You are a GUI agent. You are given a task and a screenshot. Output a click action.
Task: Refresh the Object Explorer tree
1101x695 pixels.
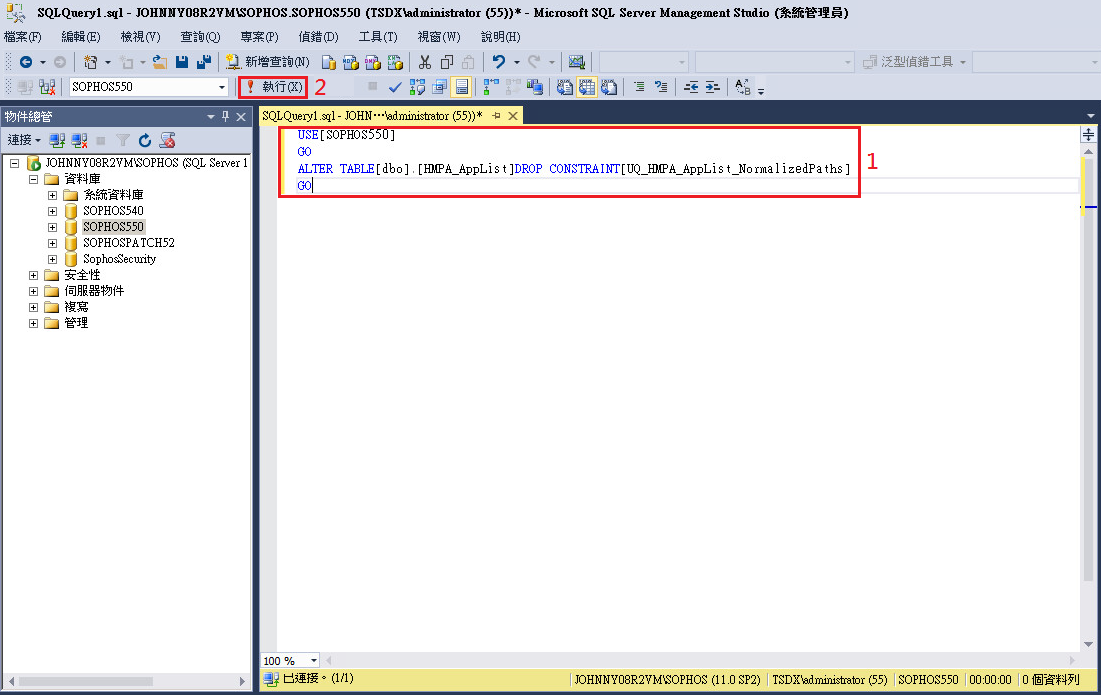tap(145, 140)
